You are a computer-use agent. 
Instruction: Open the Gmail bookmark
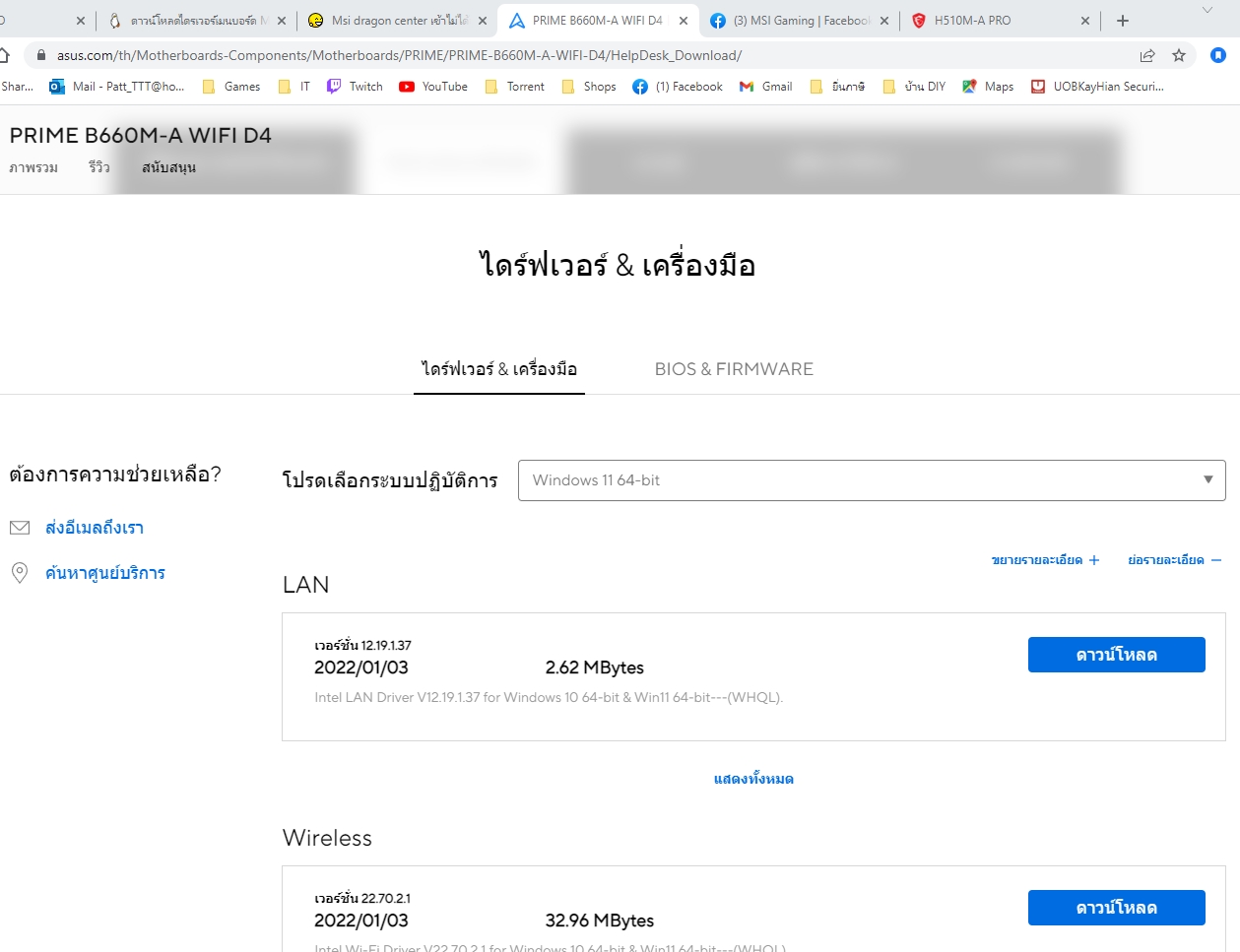click(x=766, y=87)
